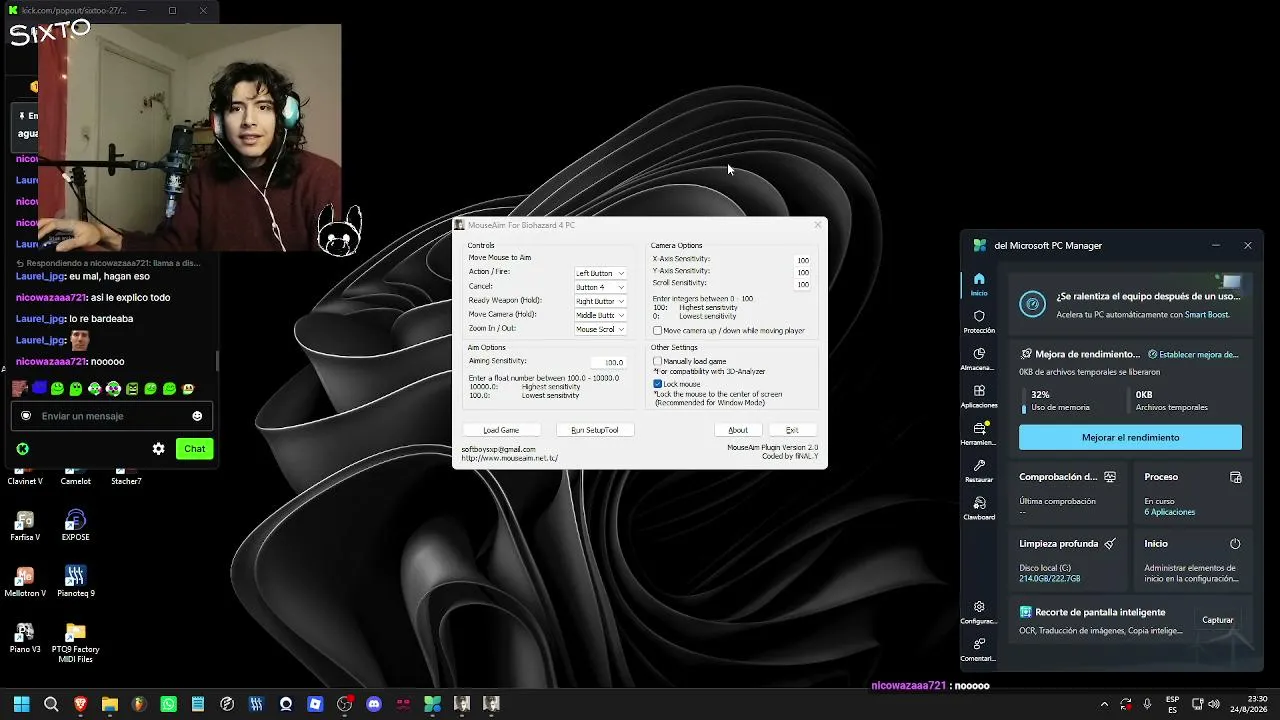Click username nicowazaaa721 in bottom chat message
The image size is (1280, 720).
click(908, 686)
